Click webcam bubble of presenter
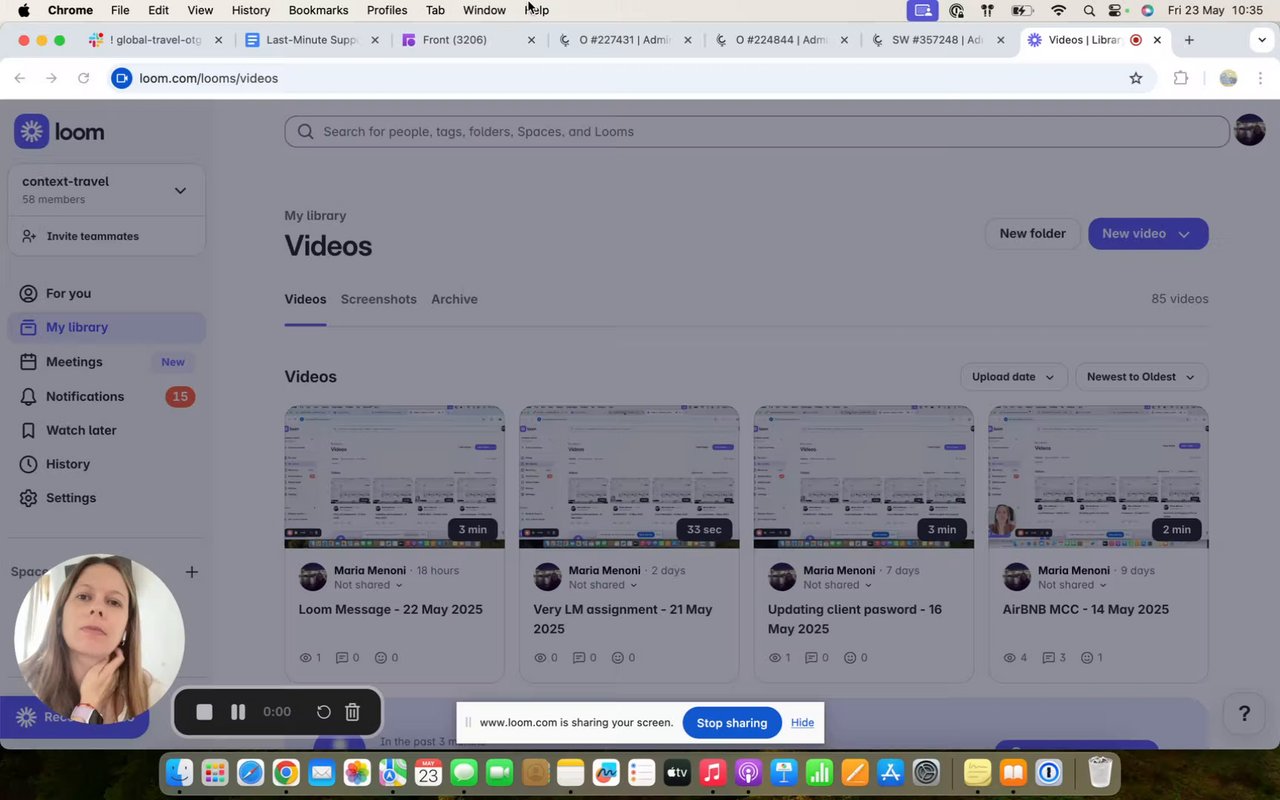 click(99, 640)
